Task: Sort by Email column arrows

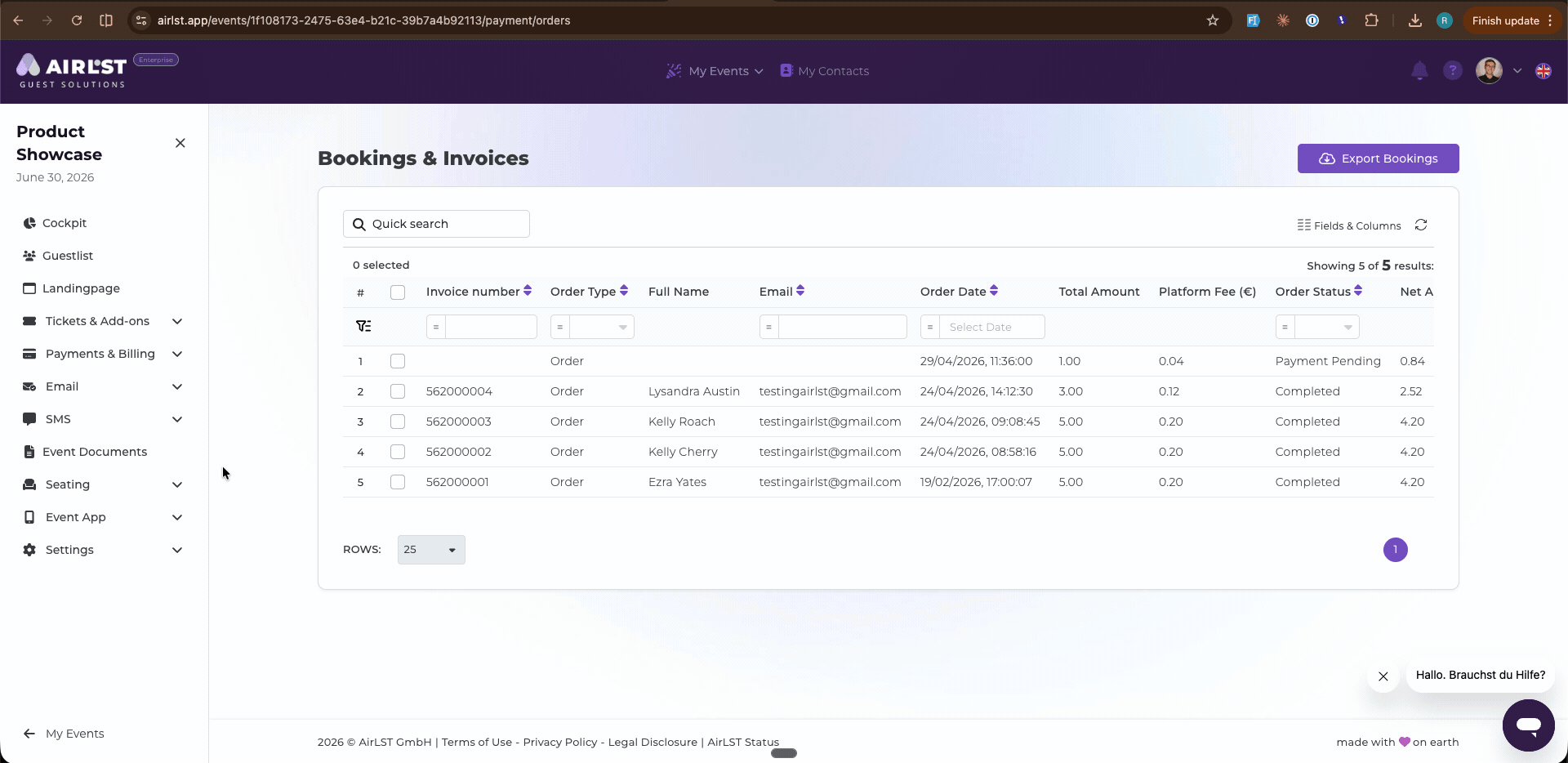Action: [x=800, y=291]
